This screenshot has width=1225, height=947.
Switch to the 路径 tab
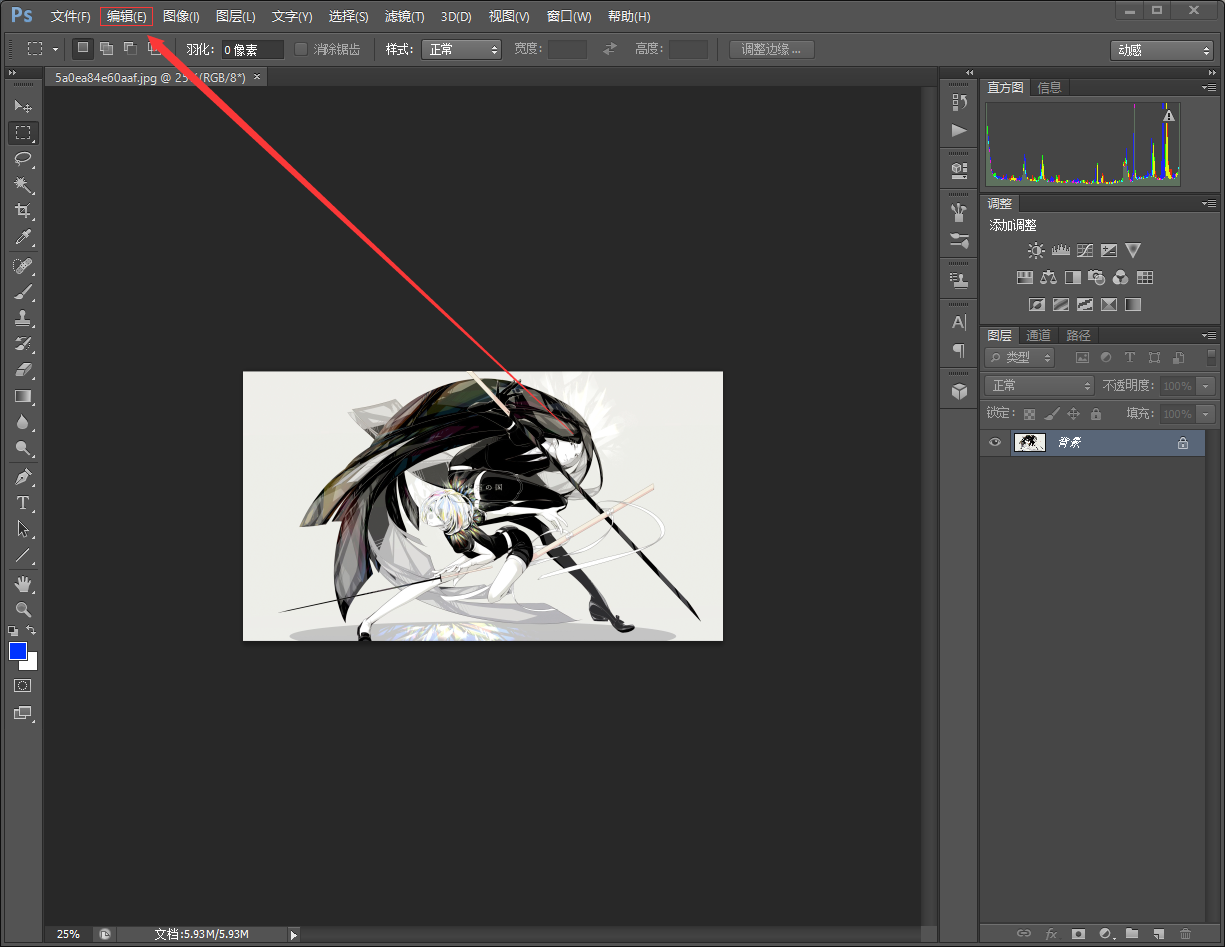point(1079,336)
